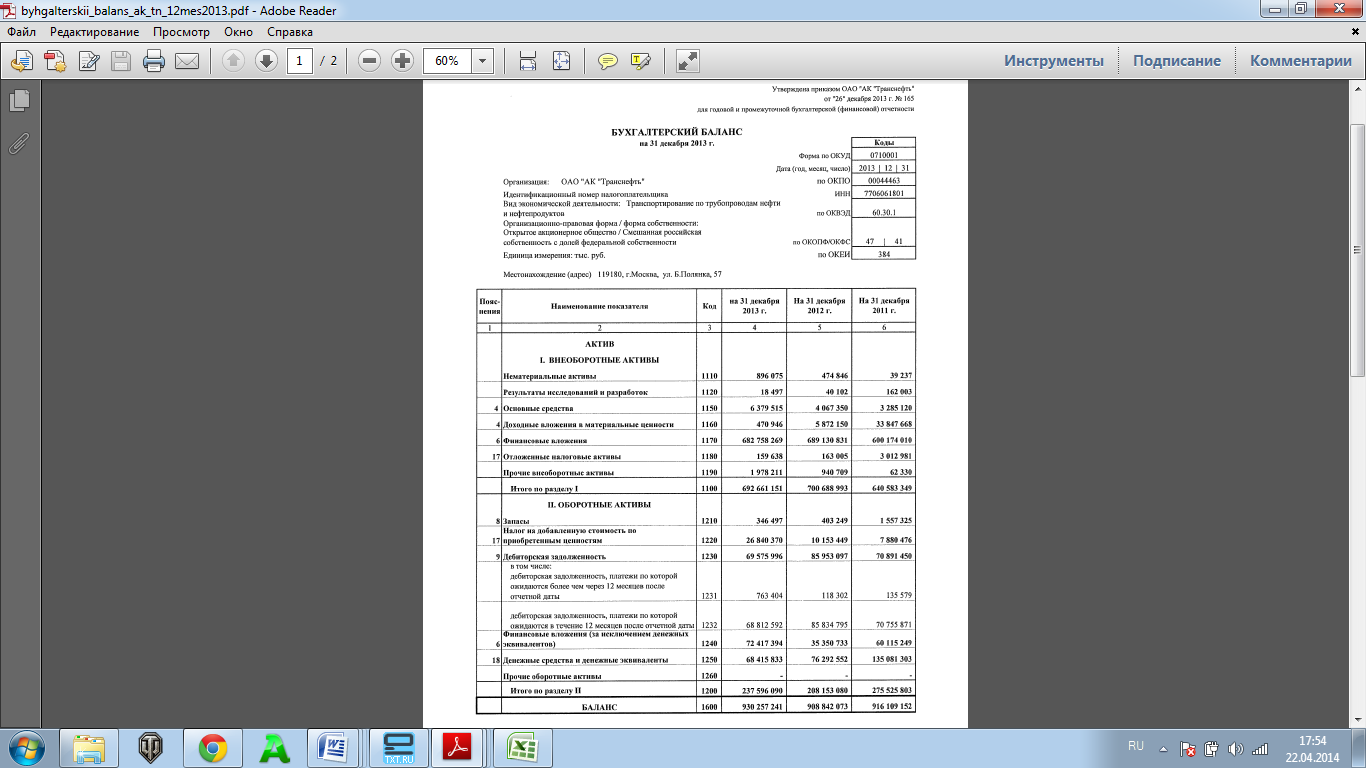
Task: Open the Редактирование menu
Action: (95, 32)
